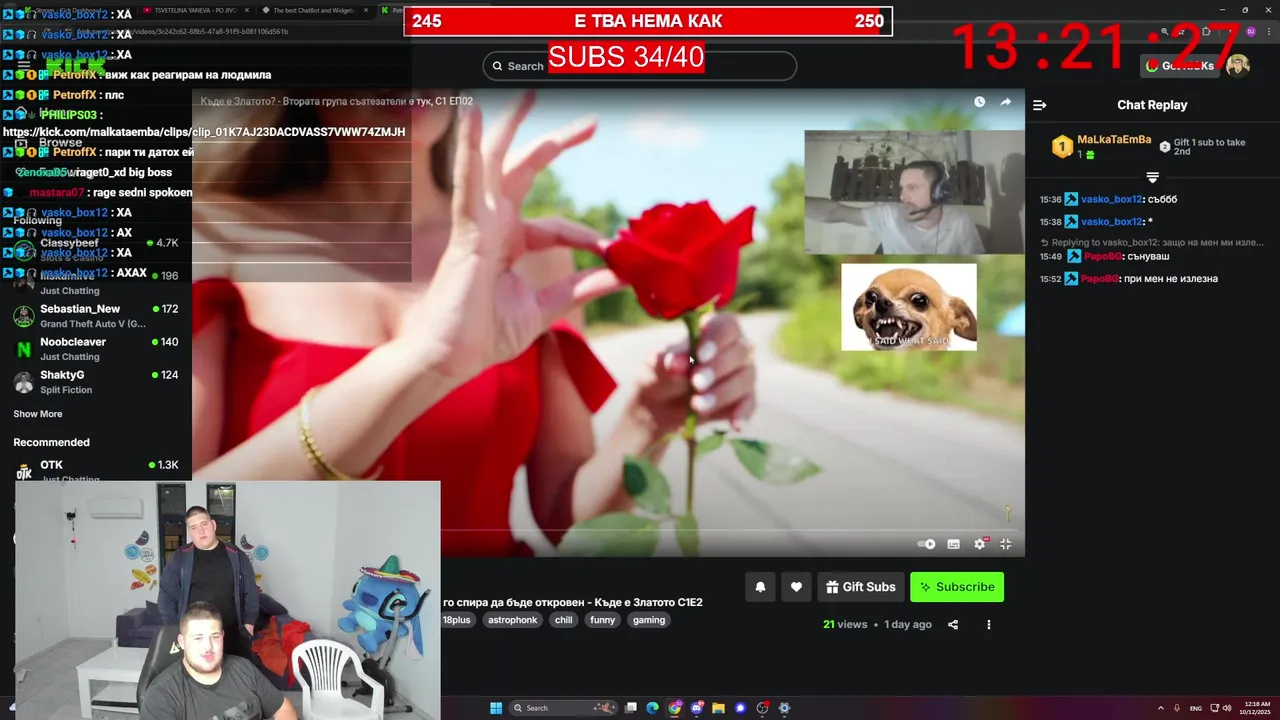Open the Chrome profile DJ avatar

[1251, 32]
